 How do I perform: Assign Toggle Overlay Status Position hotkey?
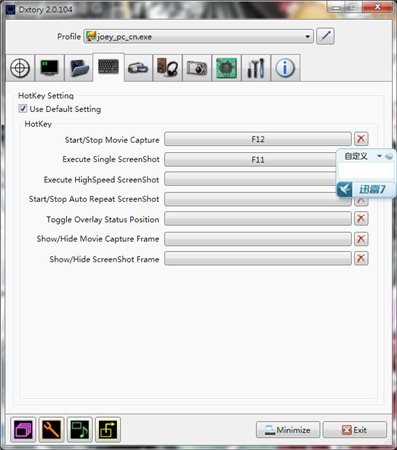click(x=258, y=219)
